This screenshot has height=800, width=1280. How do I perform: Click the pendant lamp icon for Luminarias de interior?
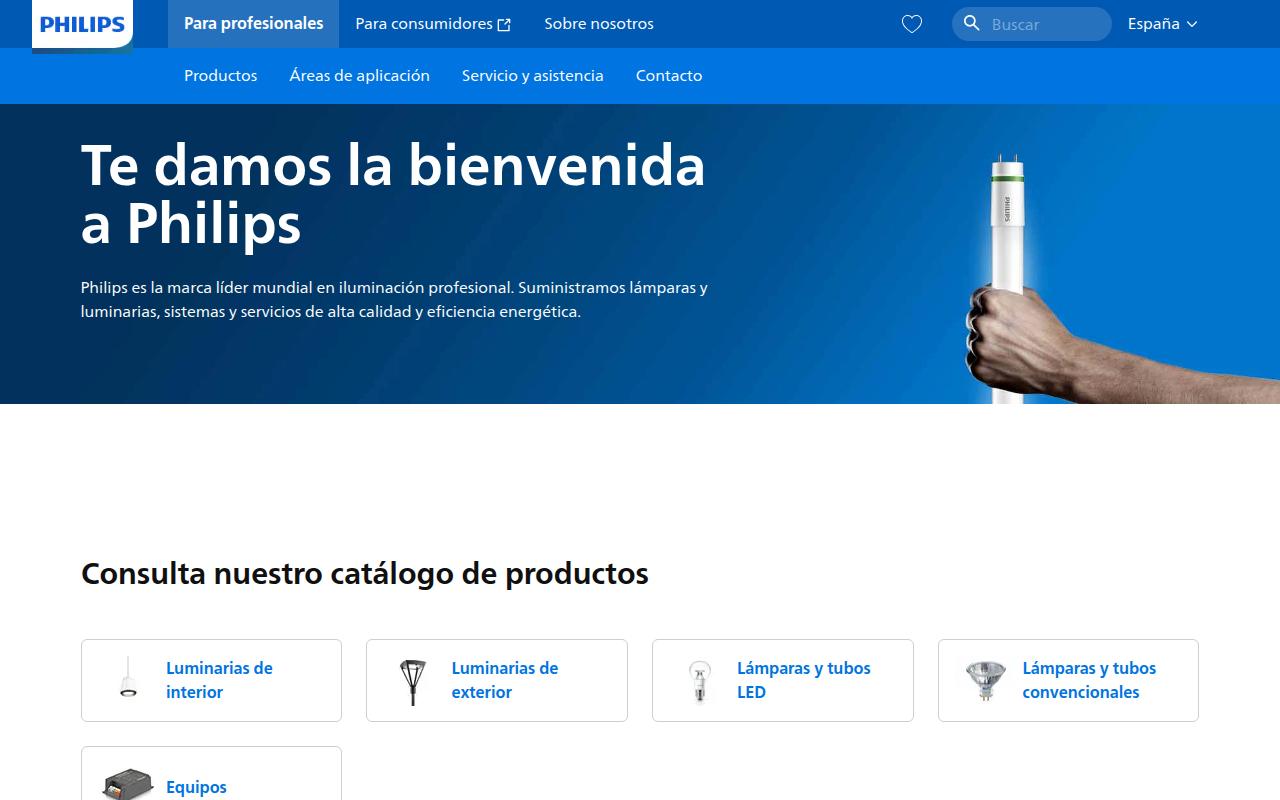[x=128, y=678]
